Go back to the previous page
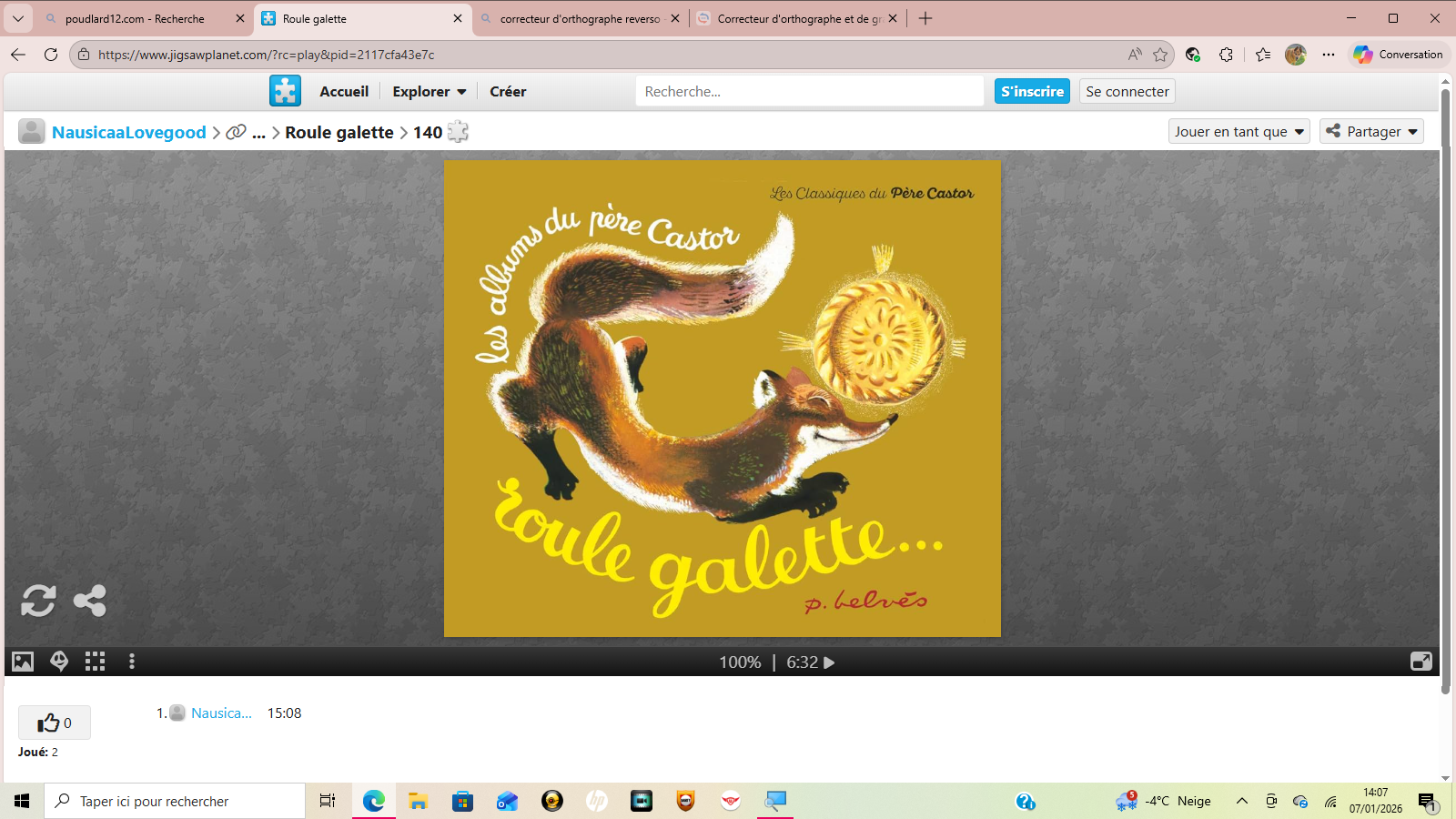The image size is (1456, 819). pyautogui.click(x=18, y=55)
